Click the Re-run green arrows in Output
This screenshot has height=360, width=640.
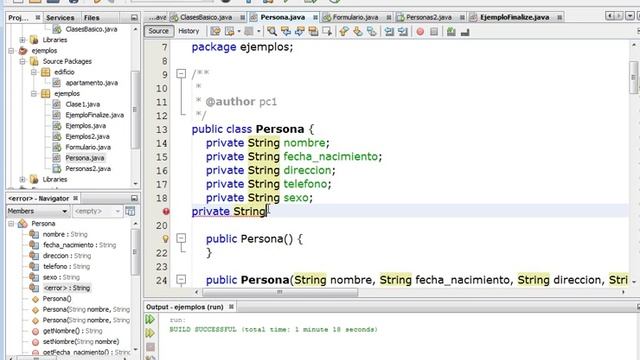tap(150, 319)
